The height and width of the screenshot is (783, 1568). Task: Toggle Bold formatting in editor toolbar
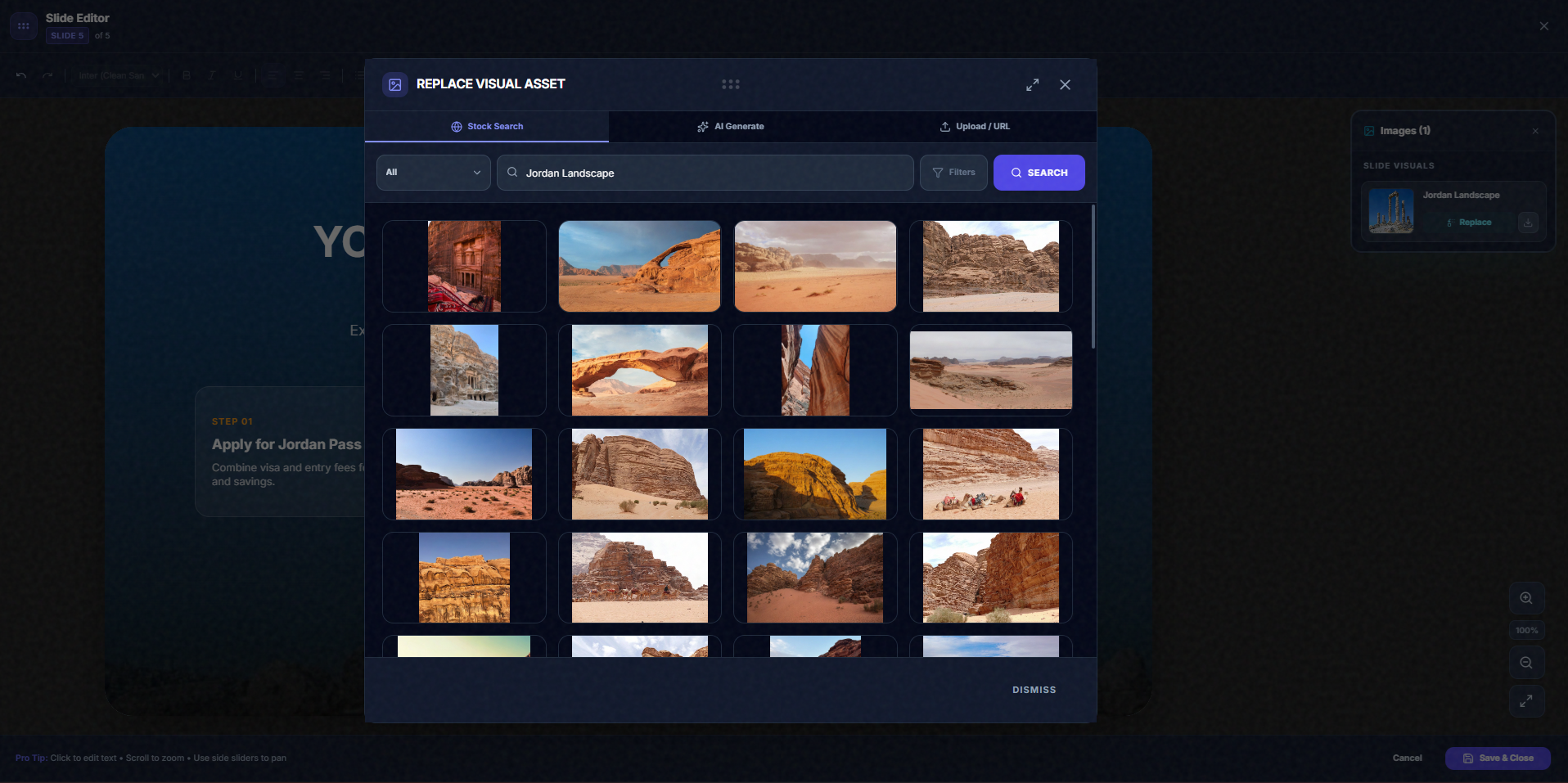[187, 75]
